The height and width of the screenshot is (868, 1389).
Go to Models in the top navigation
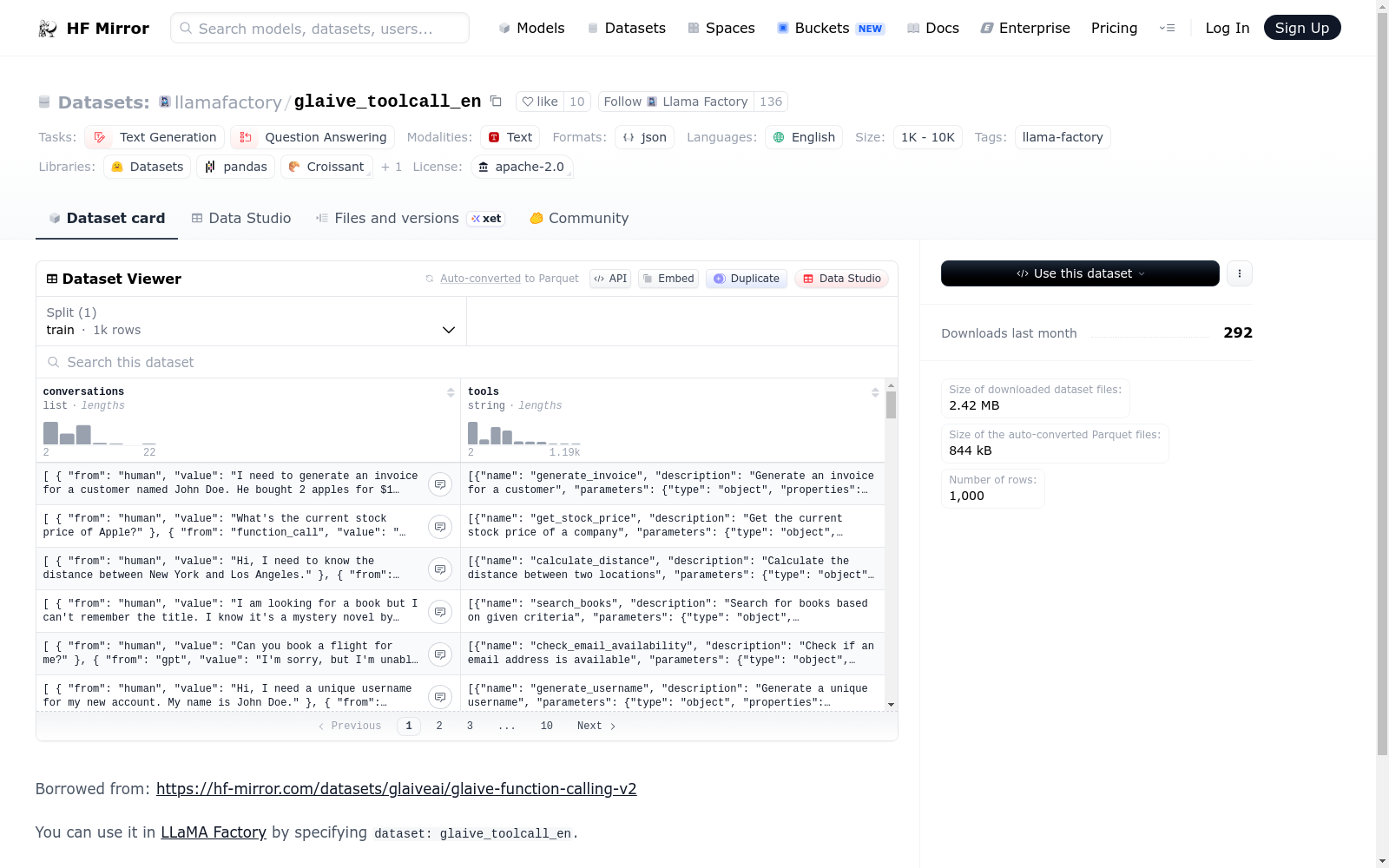pos(531,28)
